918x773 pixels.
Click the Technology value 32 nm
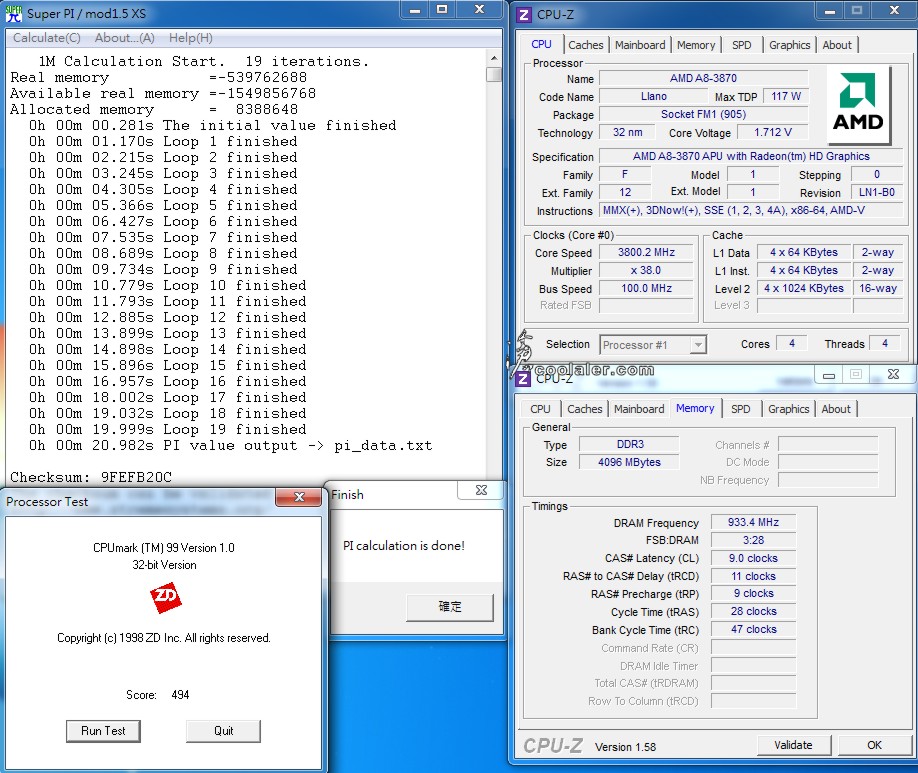click(627, 132)
